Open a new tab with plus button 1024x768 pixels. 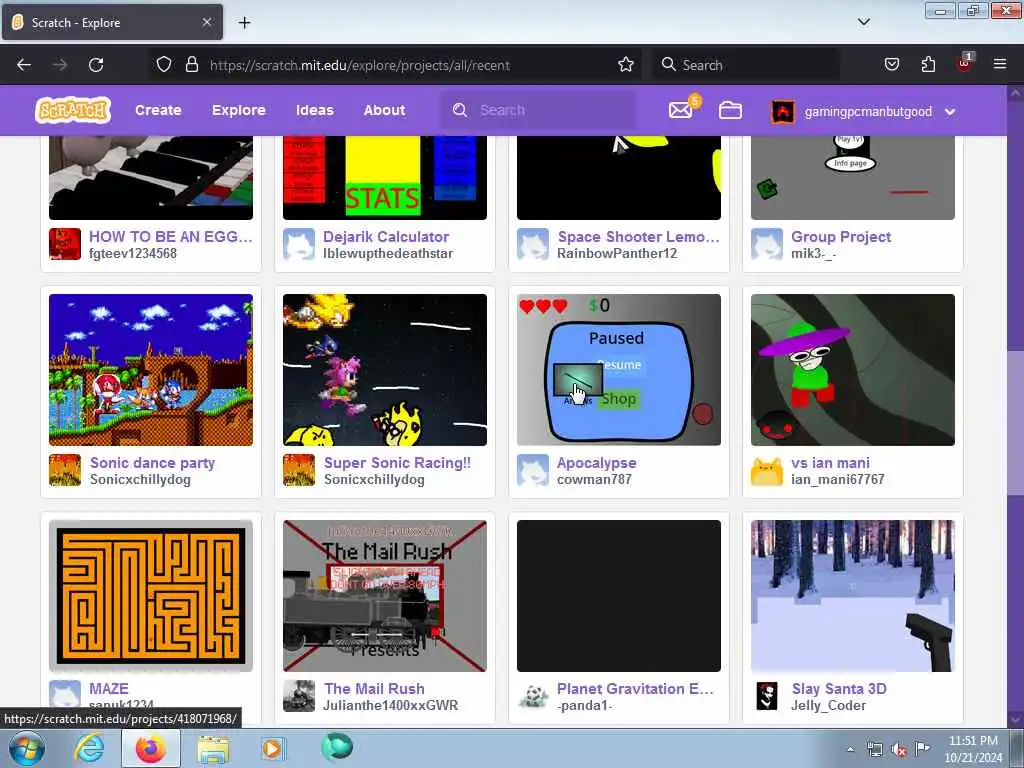click(x=244, y=23)
